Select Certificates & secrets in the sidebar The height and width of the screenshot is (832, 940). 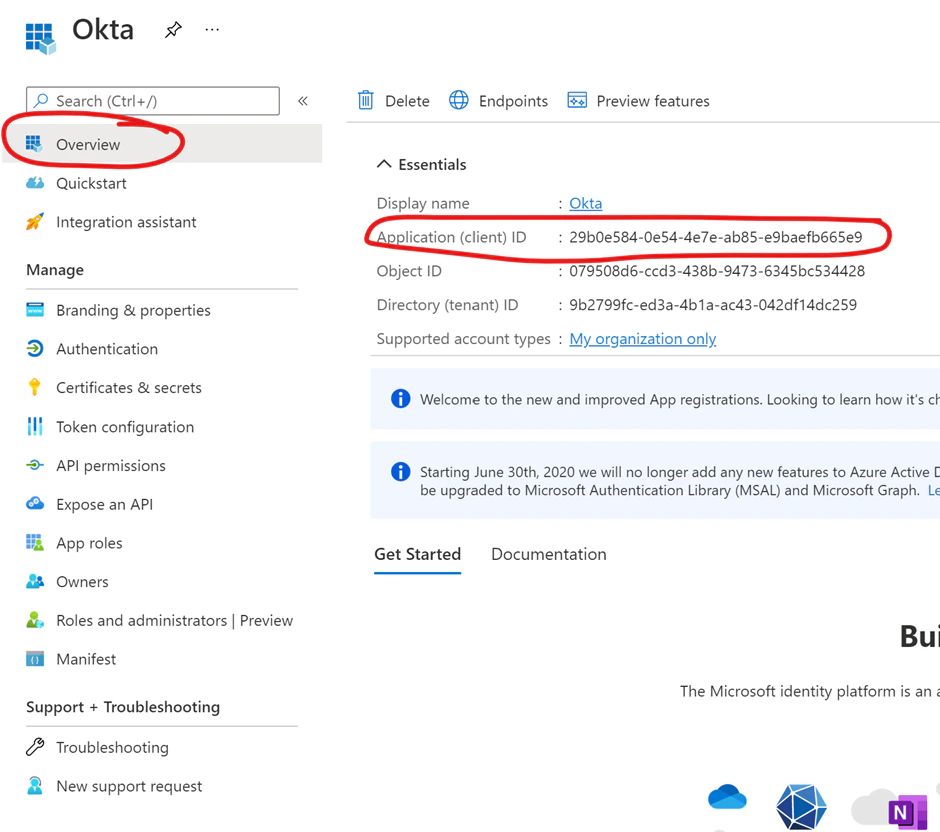tap(130, 387)
